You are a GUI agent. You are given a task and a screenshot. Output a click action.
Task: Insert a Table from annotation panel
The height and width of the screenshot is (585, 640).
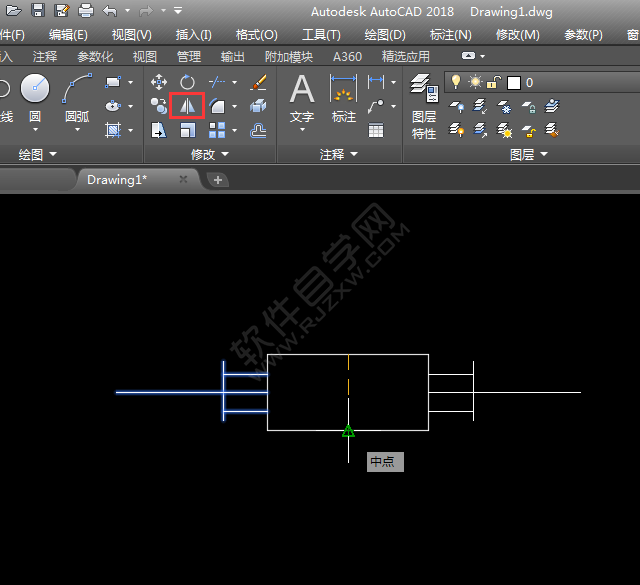pos(376,131)
